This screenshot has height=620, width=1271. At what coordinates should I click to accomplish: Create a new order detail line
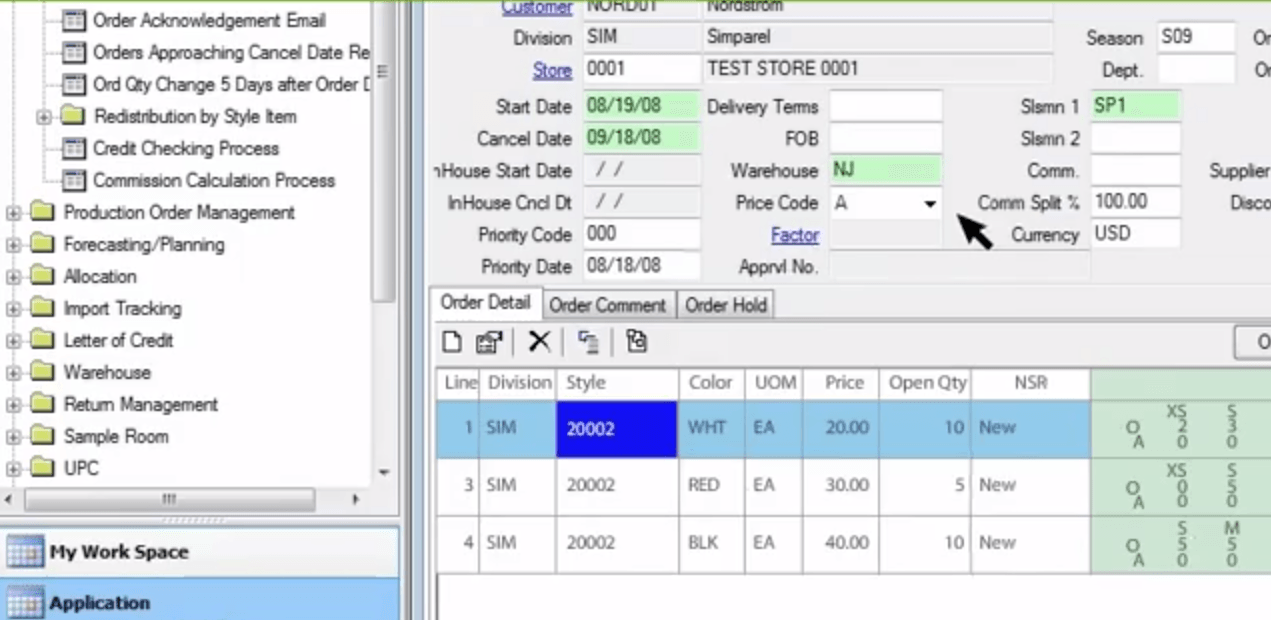(x=451, y=342)
